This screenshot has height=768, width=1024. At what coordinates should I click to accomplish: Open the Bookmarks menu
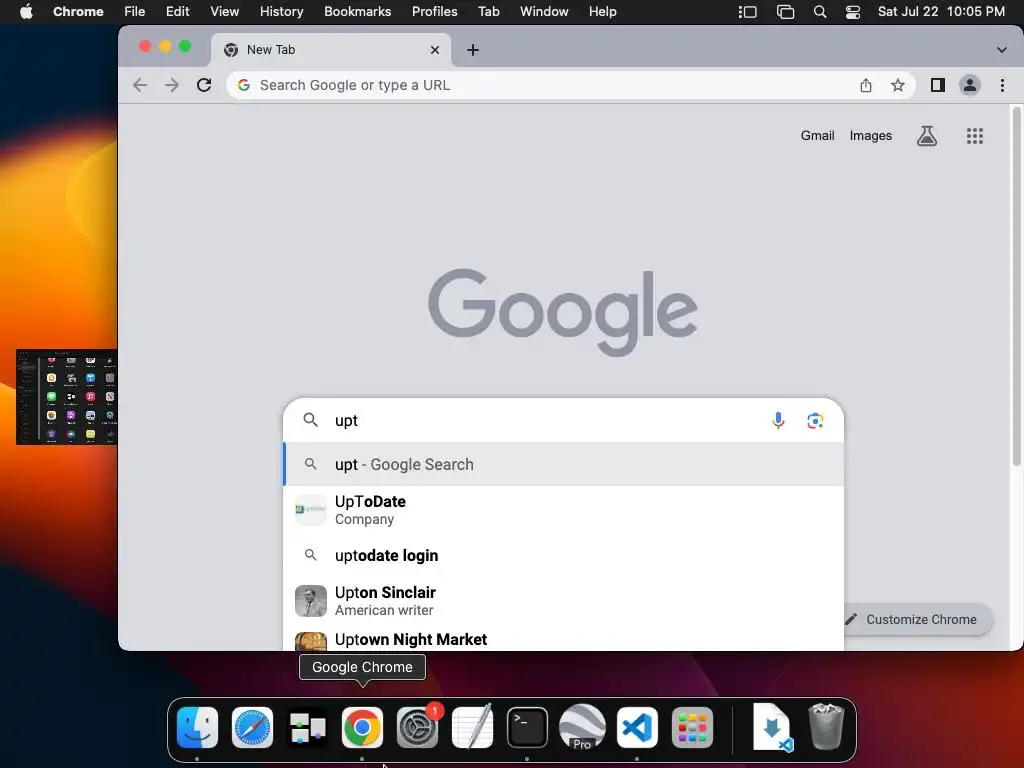(x=357, y=12)
